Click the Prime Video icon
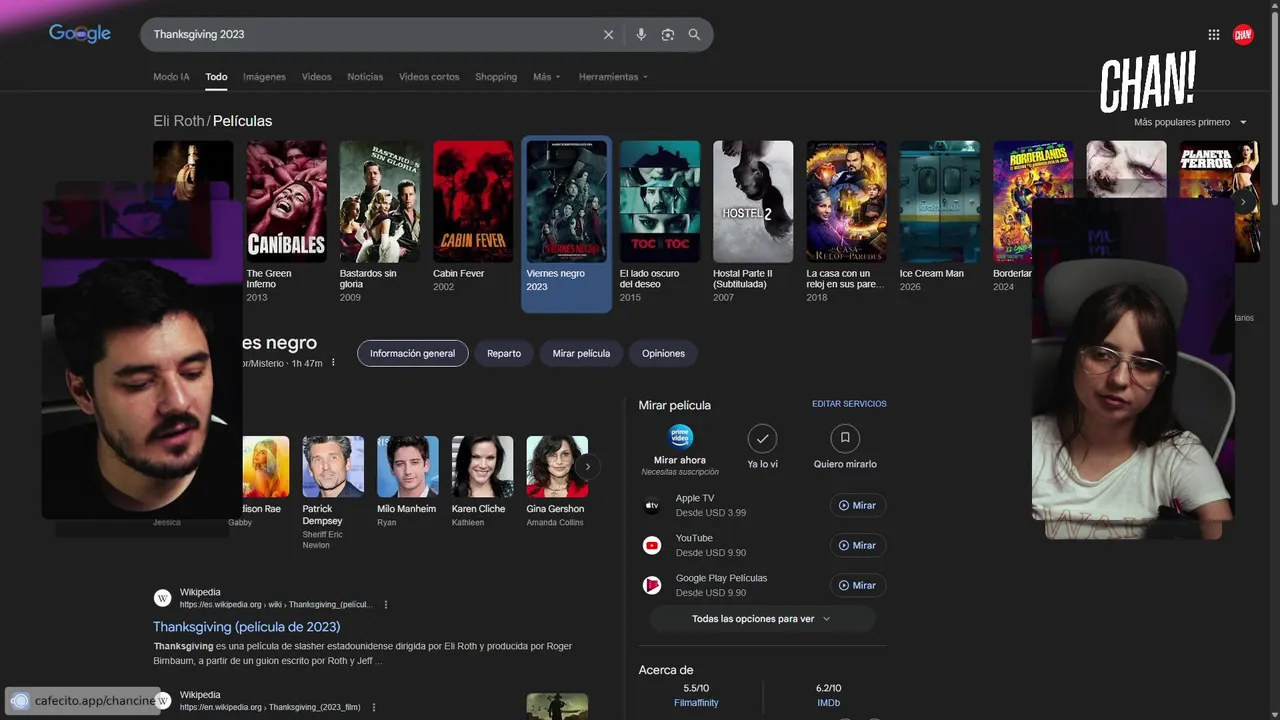Viewport: 1280px width, 720px height. (x=680, y=436)
